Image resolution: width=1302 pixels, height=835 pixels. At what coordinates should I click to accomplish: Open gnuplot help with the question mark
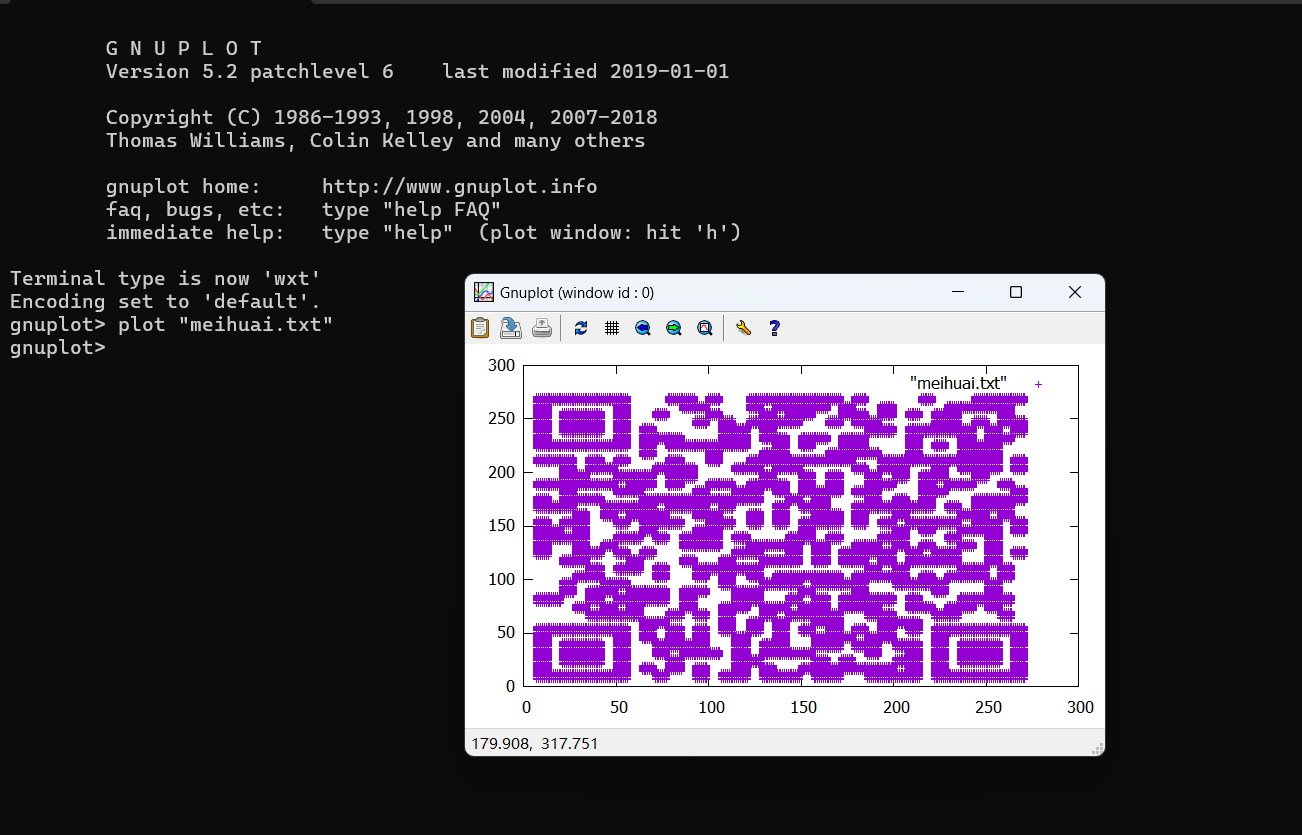point(774,327)
